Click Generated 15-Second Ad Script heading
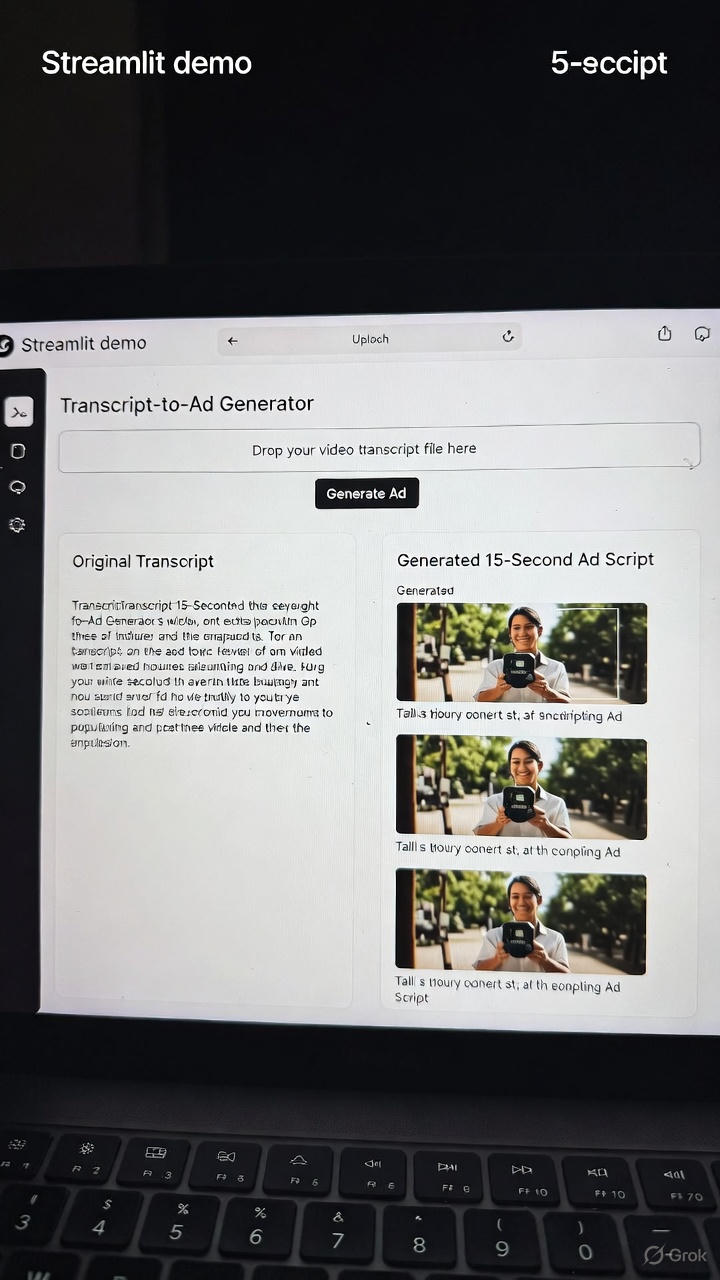720x1280 pixels. click(x=526, y=559)
